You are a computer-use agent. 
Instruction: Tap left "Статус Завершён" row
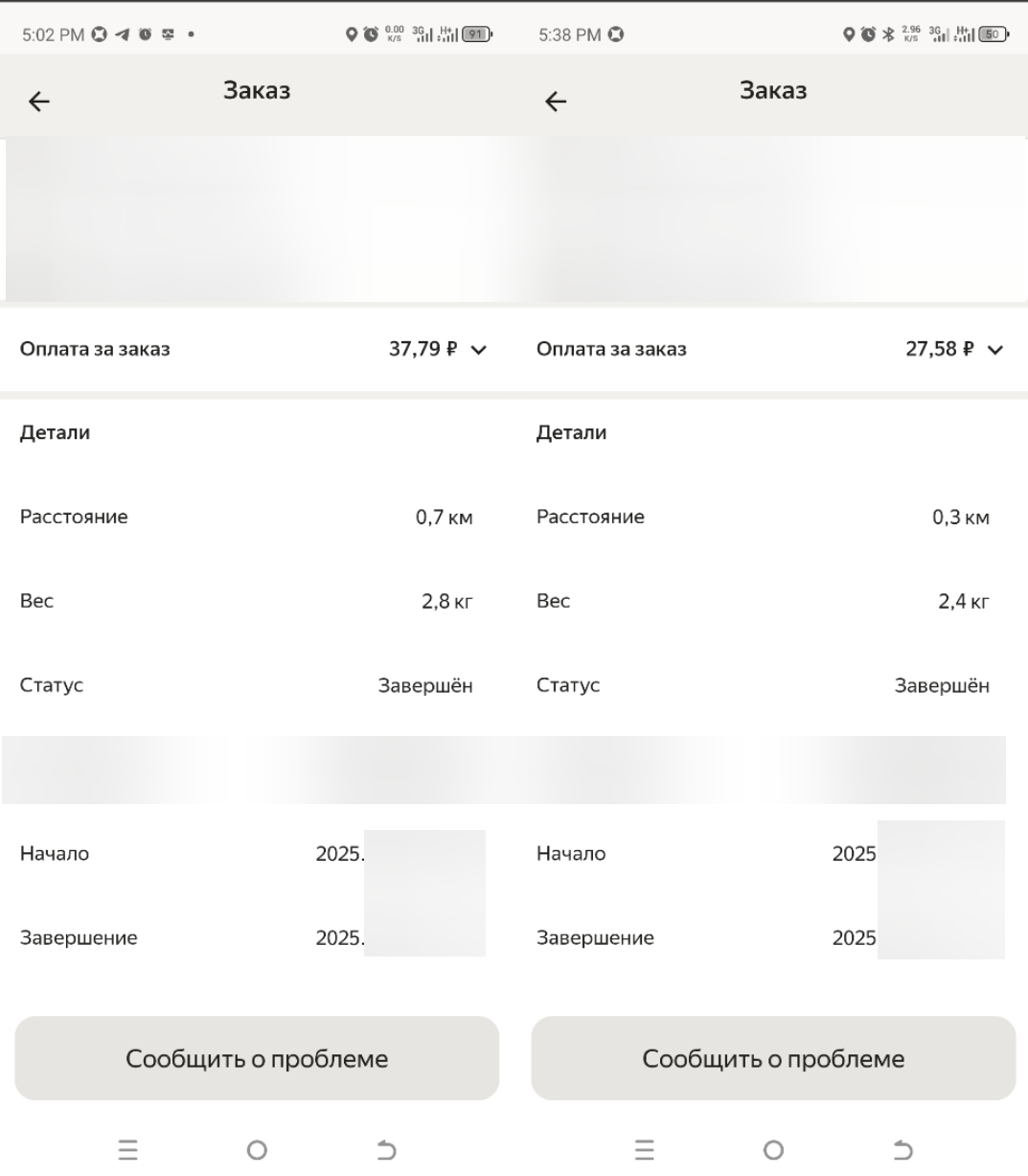pyautogui.click(x=257, y=685)
